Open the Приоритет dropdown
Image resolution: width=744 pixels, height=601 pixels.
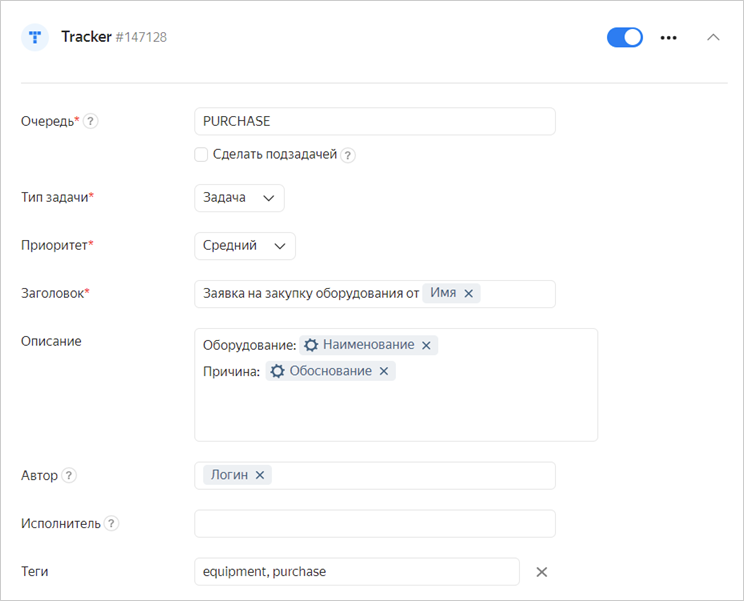[244, 245]
